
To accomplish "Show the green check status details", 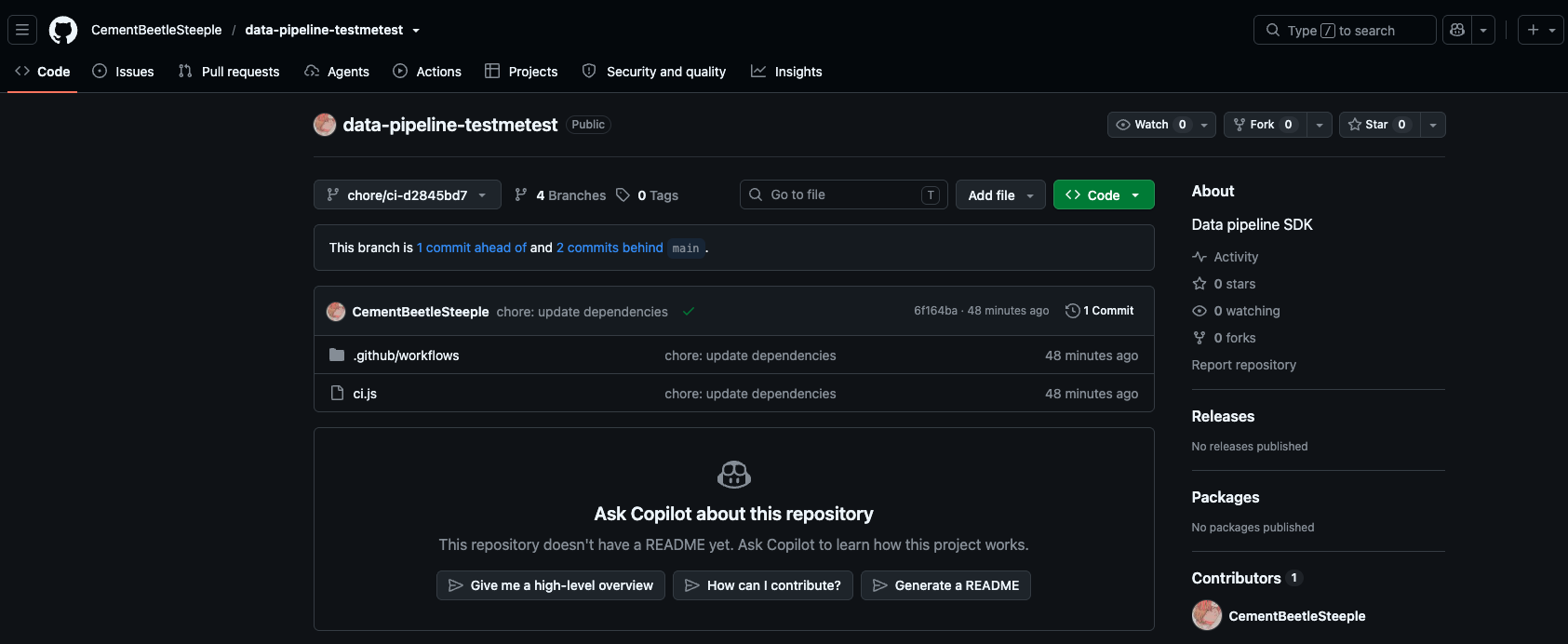I will click(x=689, y=312).
